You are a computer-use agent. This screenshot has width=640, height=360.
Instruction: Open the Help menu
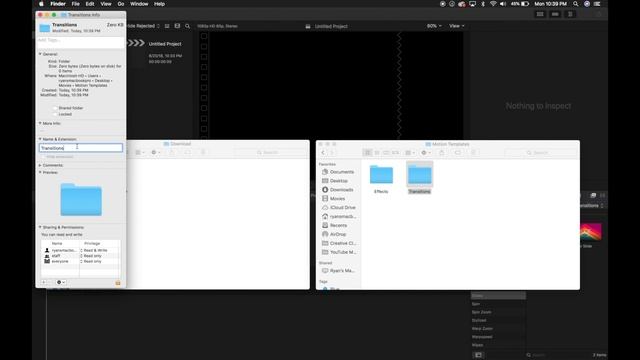pos(159,4)
